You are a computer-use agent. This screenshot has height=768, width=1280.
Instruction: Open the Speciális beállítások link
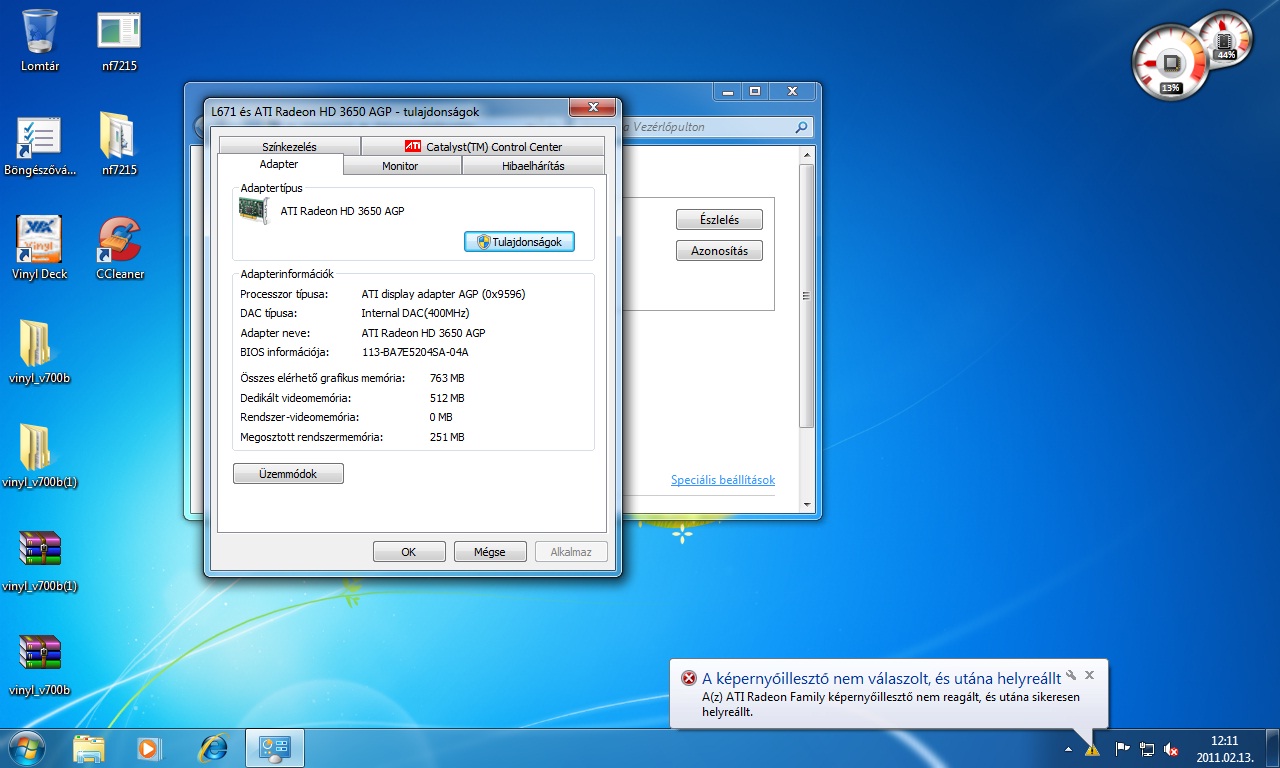[723, 480]
